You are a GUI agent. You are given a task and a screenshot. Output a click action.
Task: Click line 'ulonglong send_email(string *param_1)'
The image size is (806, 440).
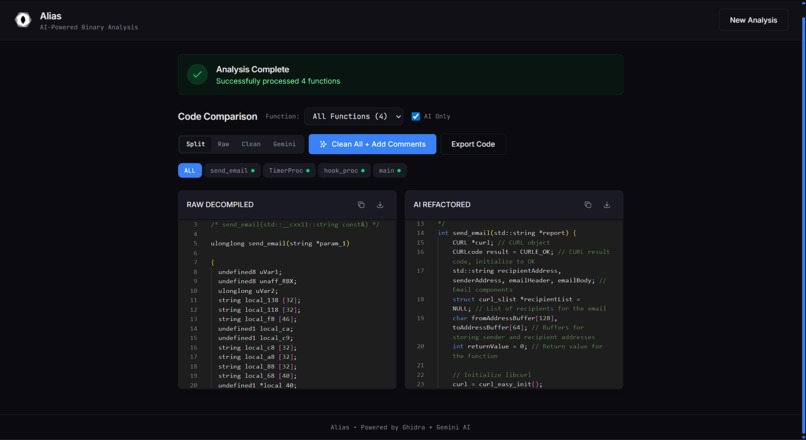[x=280, y=244]
